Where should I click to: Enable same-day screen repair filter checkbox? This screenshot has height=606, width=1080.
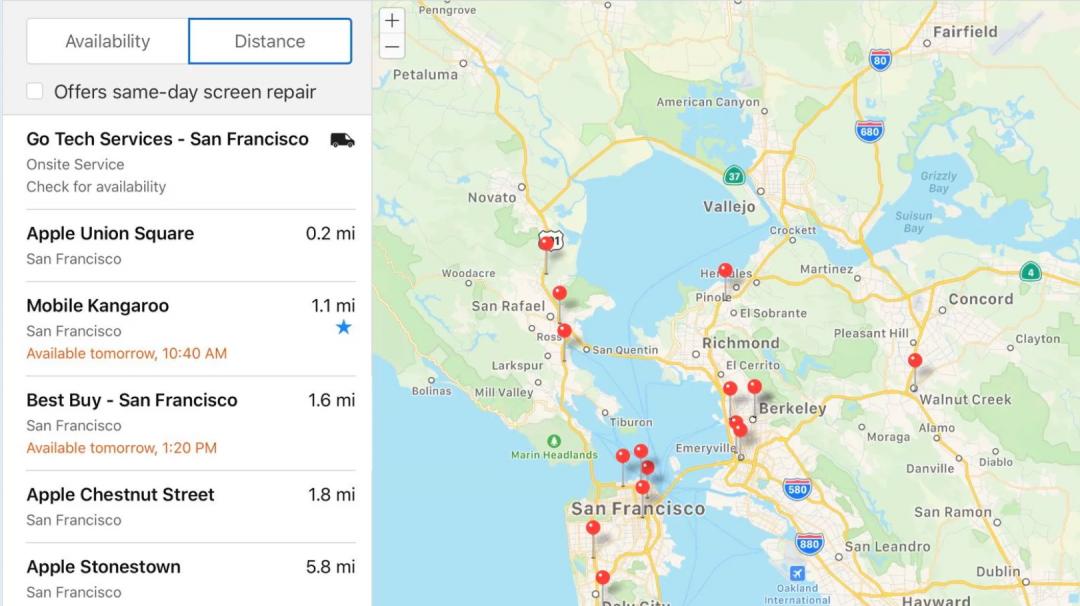click(35, 92)
